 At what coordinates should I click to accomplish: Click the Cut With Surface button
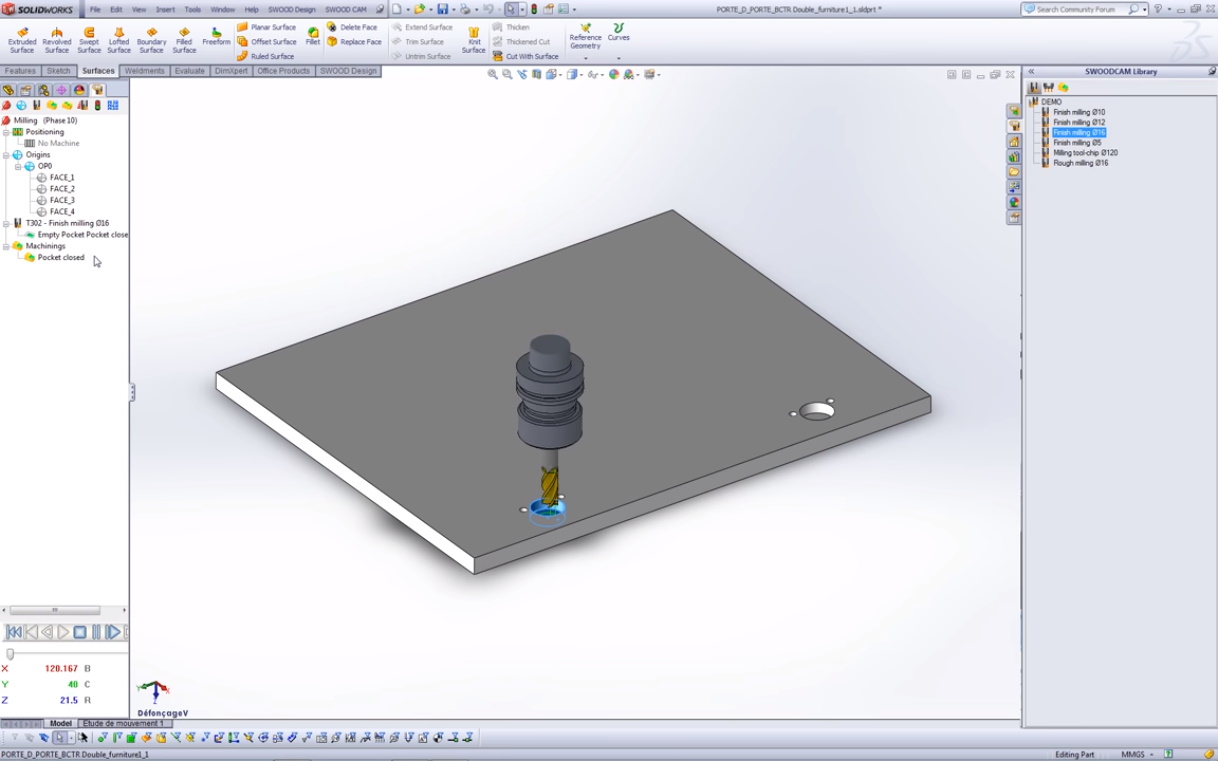click(526, 56)
